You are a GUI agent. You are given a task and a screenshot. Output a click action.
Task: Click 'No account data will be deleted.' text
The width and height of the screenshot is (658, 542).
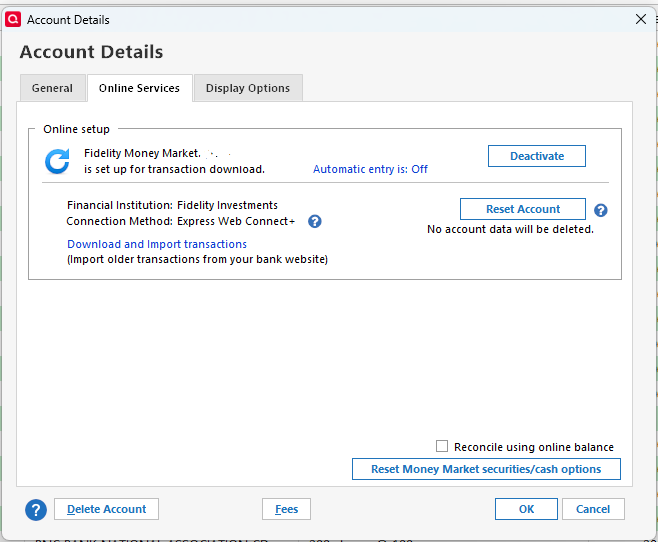(510, 229)
